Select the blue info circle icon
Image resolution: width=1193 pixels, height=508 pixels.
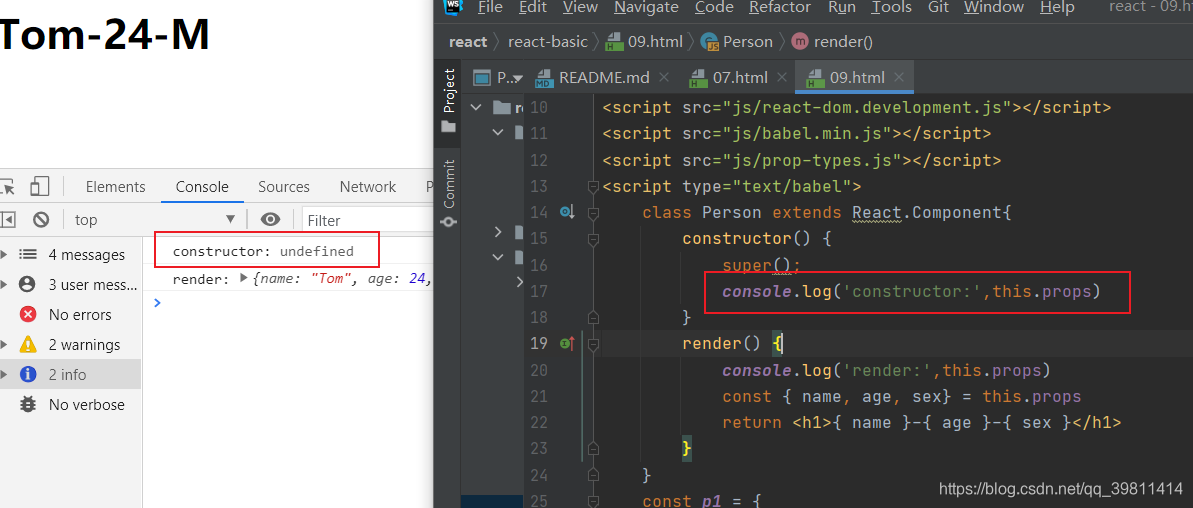click(x=28, y=374)
